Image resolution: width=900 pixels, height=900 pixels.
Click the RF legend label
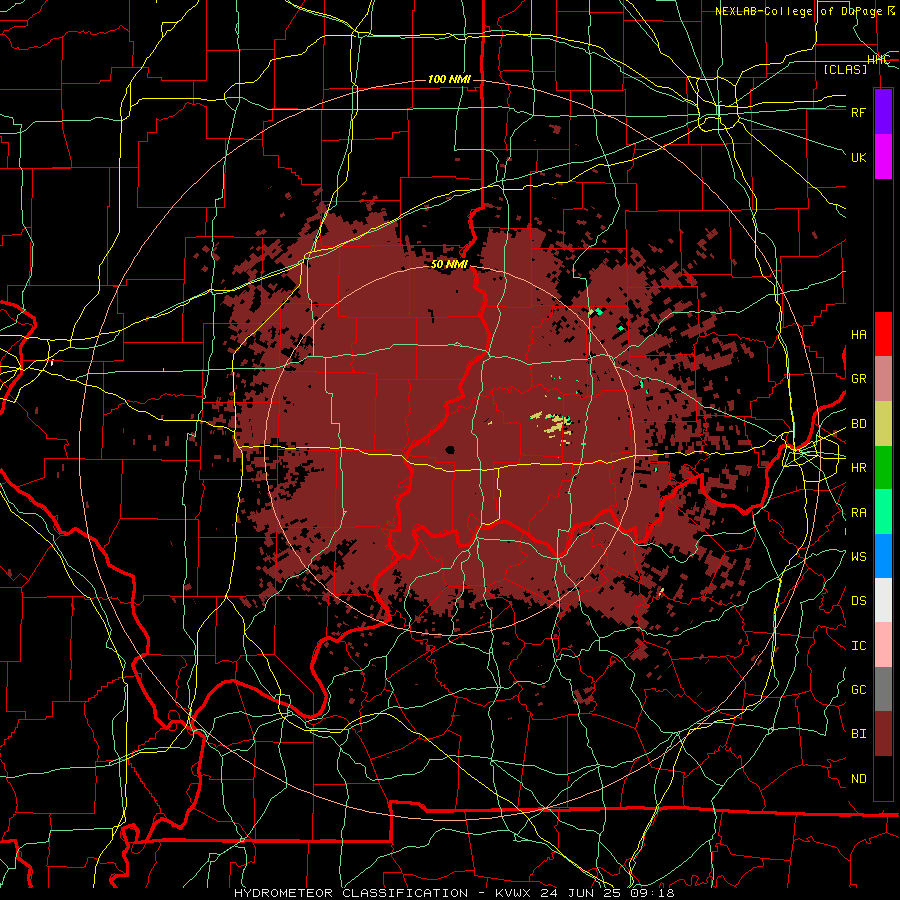pos(858,112)
